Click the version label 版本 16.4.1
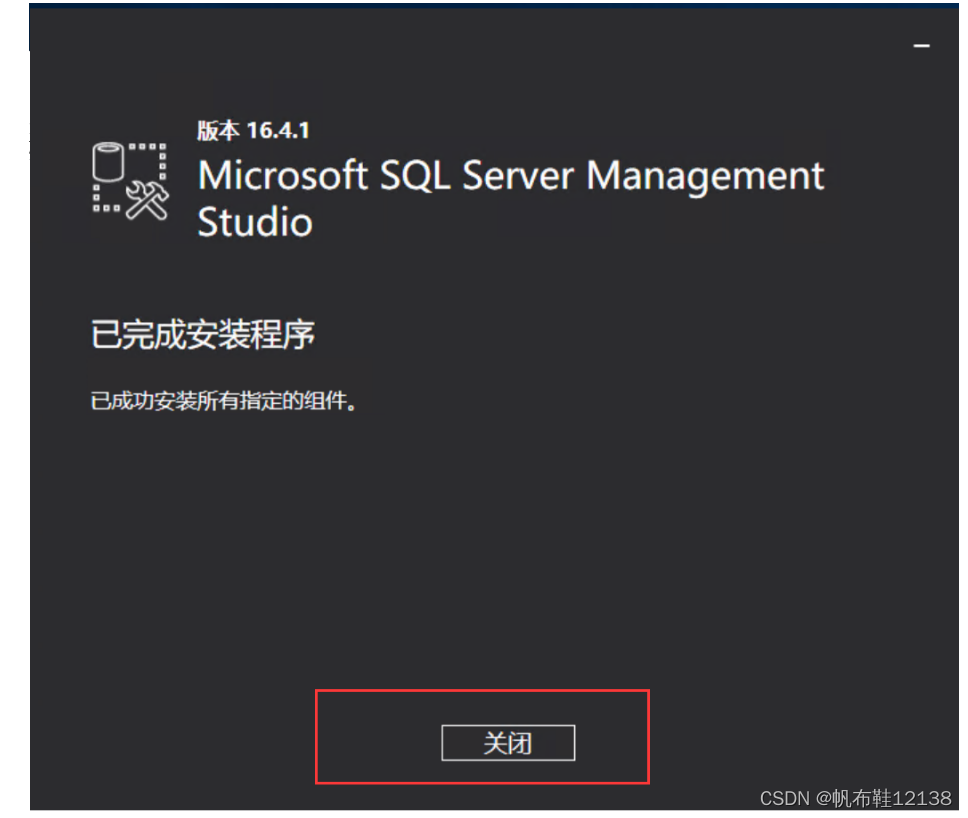 pos(252,130)
